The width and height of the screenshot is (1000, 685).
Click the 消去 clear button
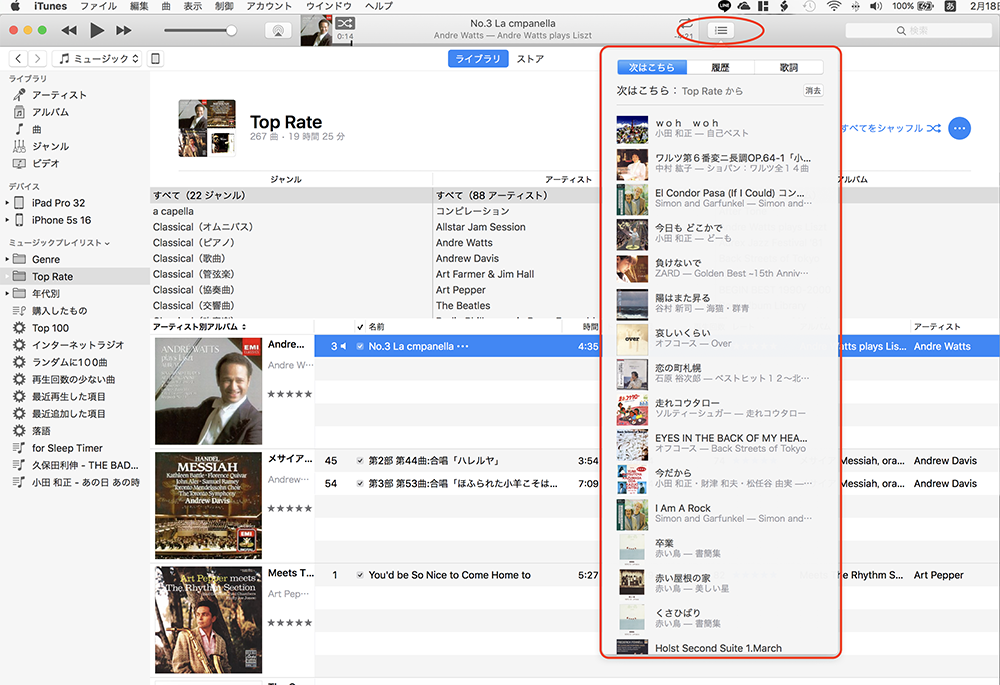coord(813,91)
